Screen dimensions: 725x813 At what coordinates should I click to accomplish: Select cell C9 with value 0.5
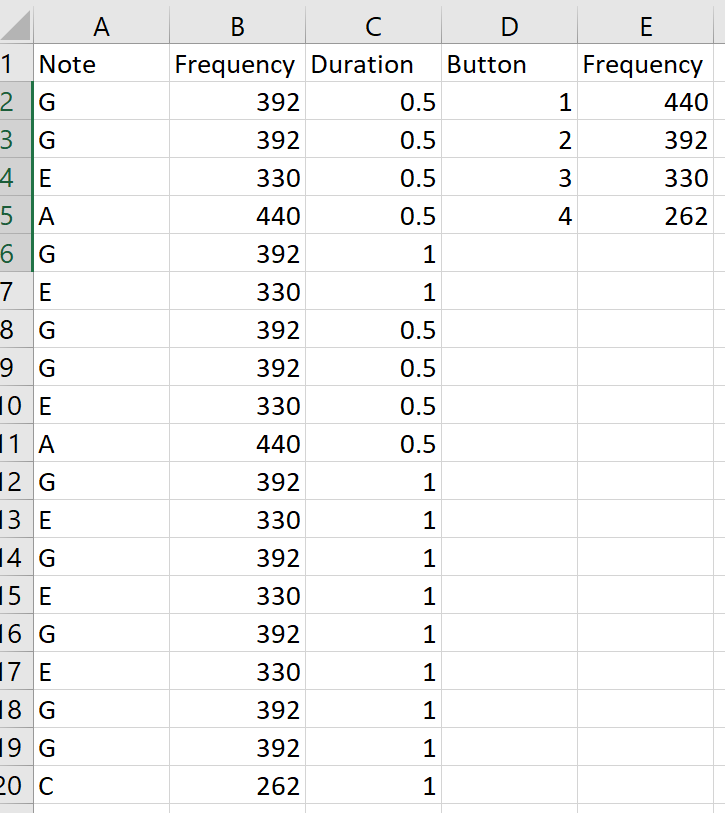click(x=373, y=367)
